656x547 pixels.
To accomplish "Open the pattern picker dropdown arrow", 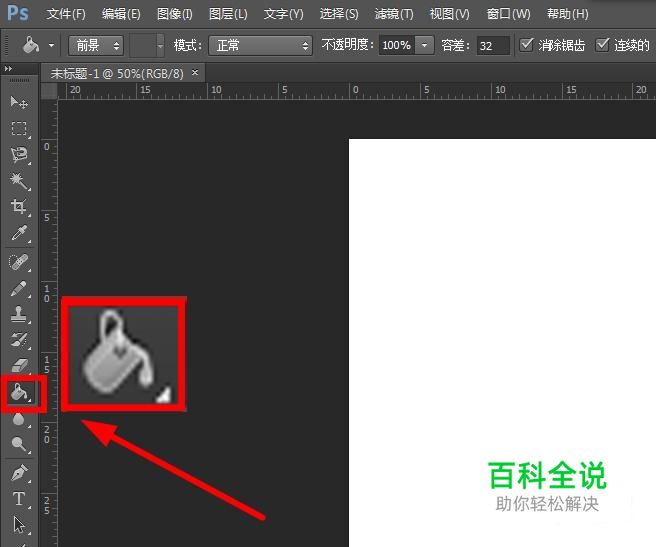I will tap(160, 45).
